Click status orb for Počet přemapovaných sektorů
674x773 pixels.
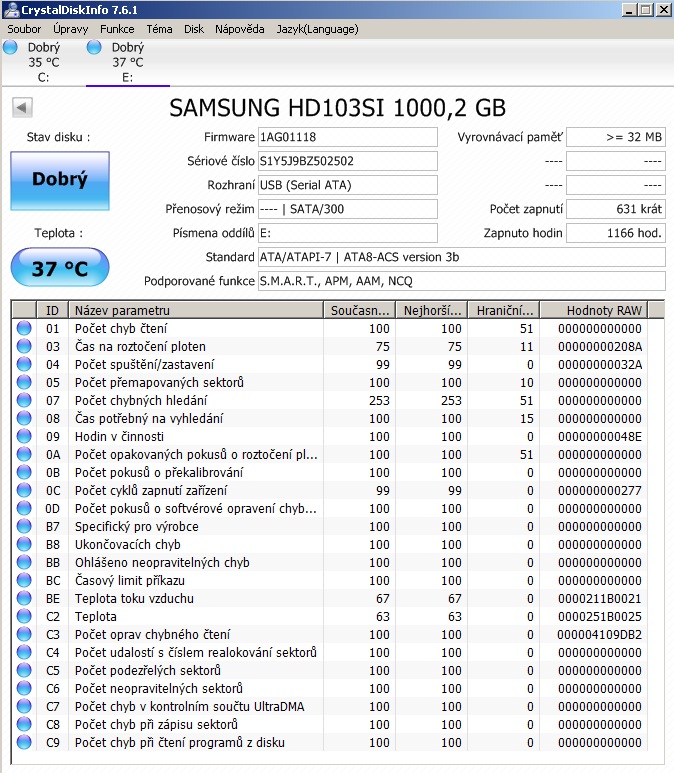click(24, 382)
